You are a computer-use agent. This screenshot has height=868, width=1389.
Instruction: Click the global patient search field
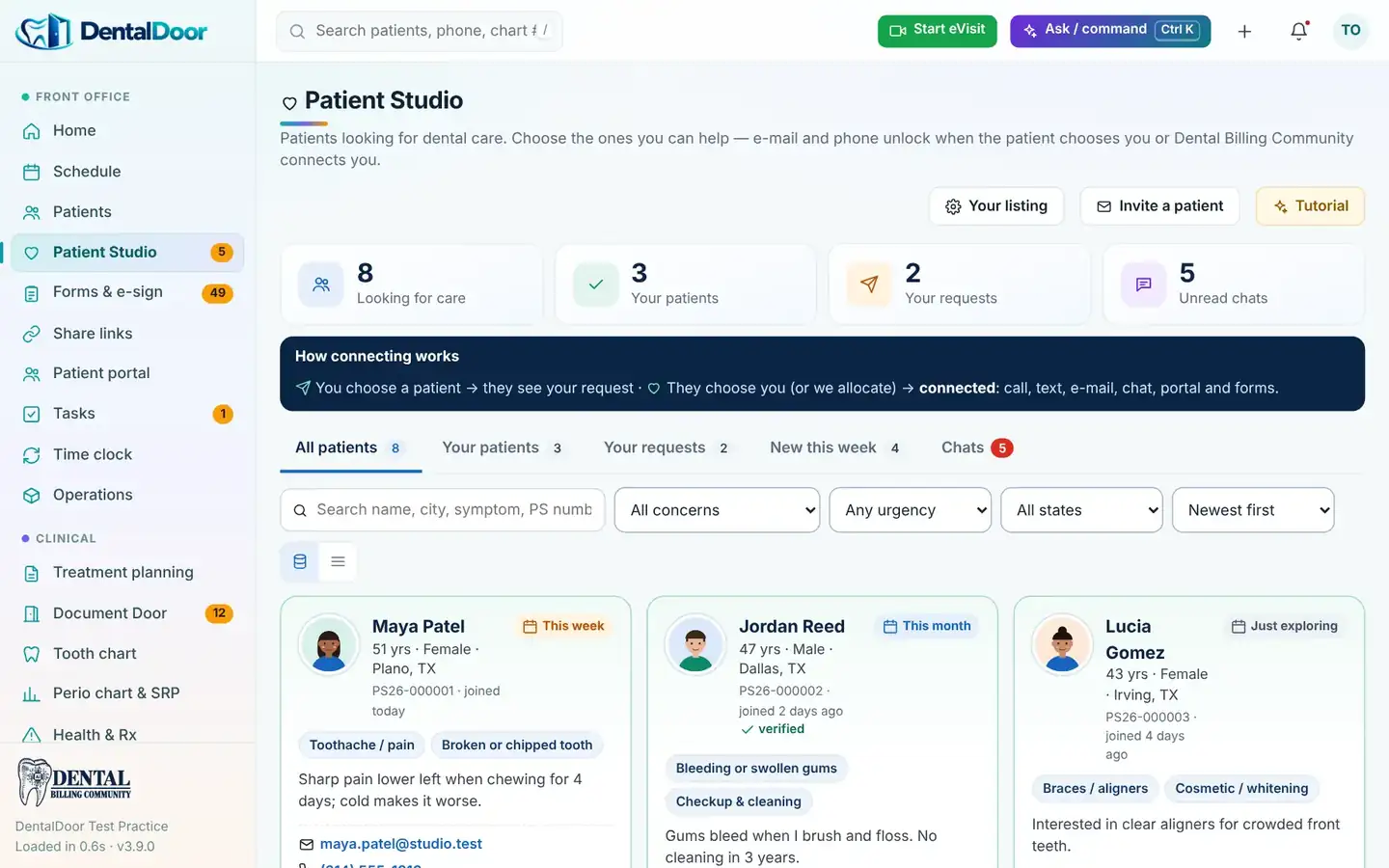click(420, 31)
